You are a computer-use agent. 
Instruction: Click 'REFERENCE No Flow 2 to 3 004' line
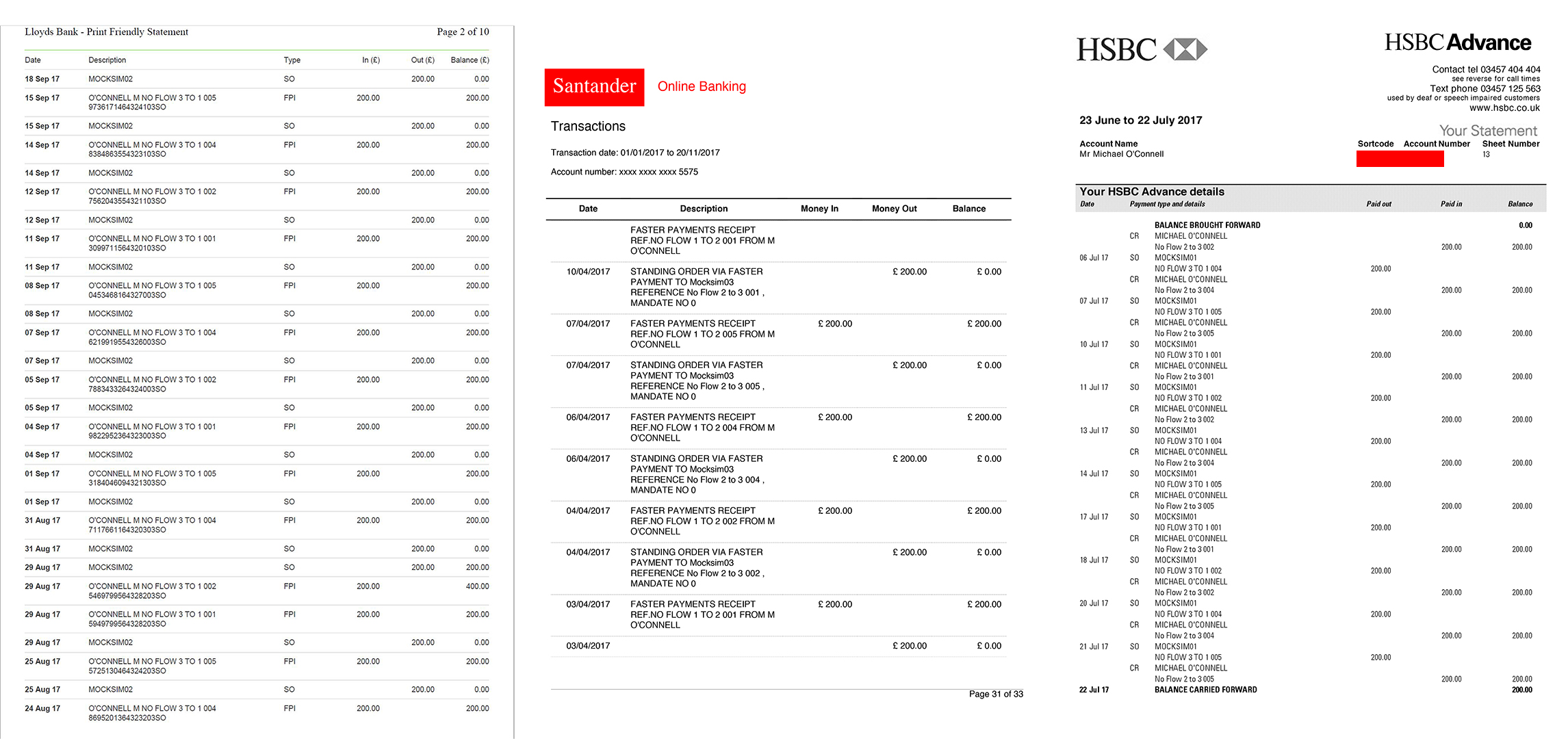coord(697,480)
